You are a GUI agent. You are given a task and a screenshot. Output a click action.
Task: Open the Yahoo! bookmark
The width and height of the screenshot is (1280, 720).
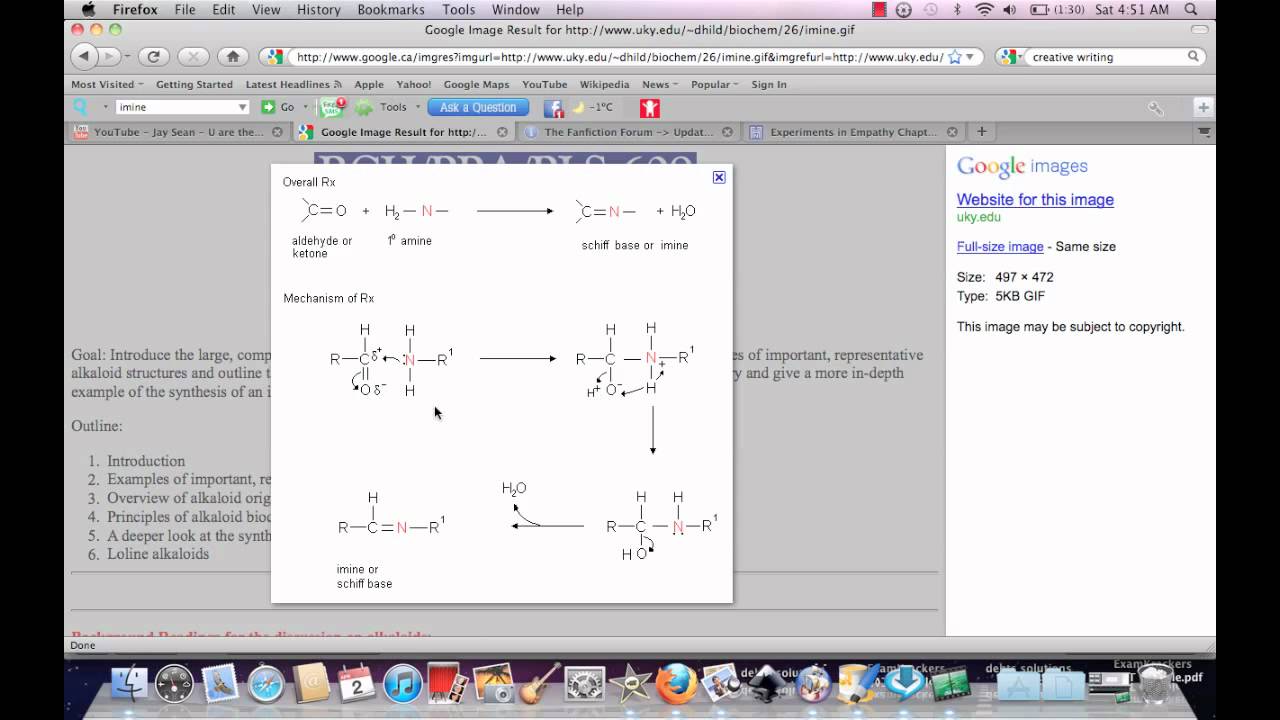click(x=414, y=84)
